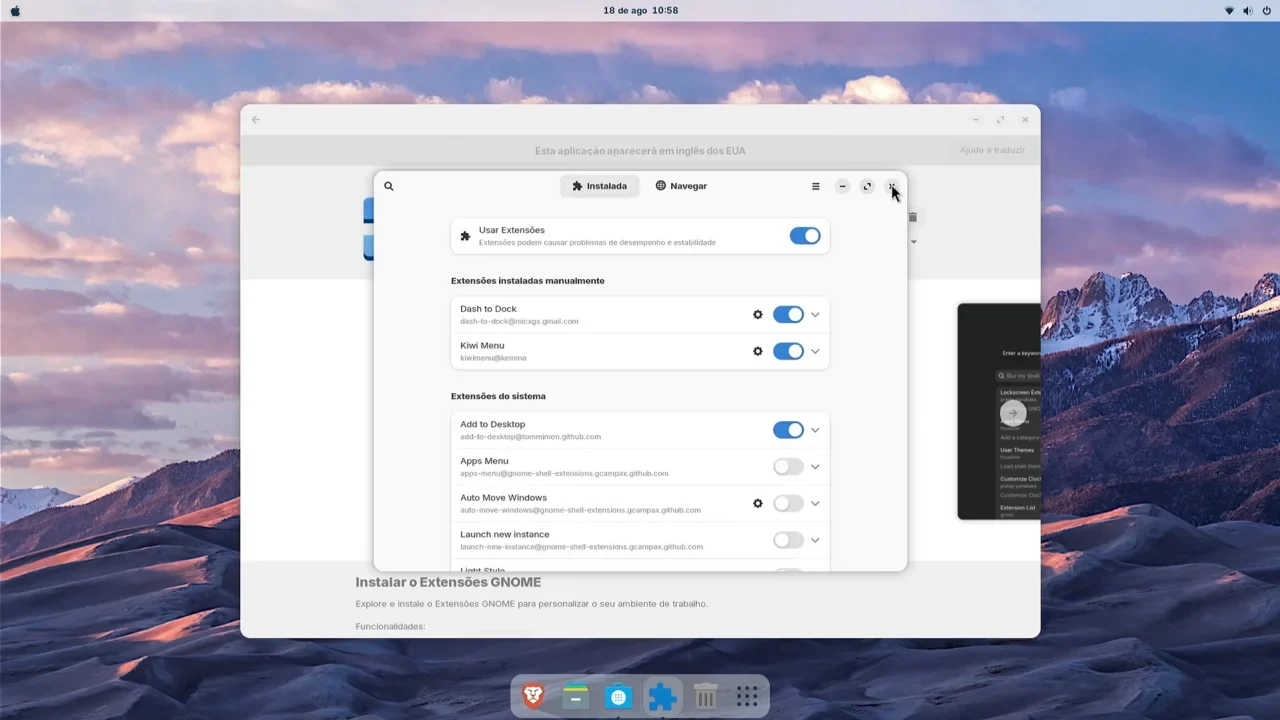Viewport: 1280px width, 720px height.
Task: Open the trash in dock
Action: pyautogui.click(x=705, y=696)
